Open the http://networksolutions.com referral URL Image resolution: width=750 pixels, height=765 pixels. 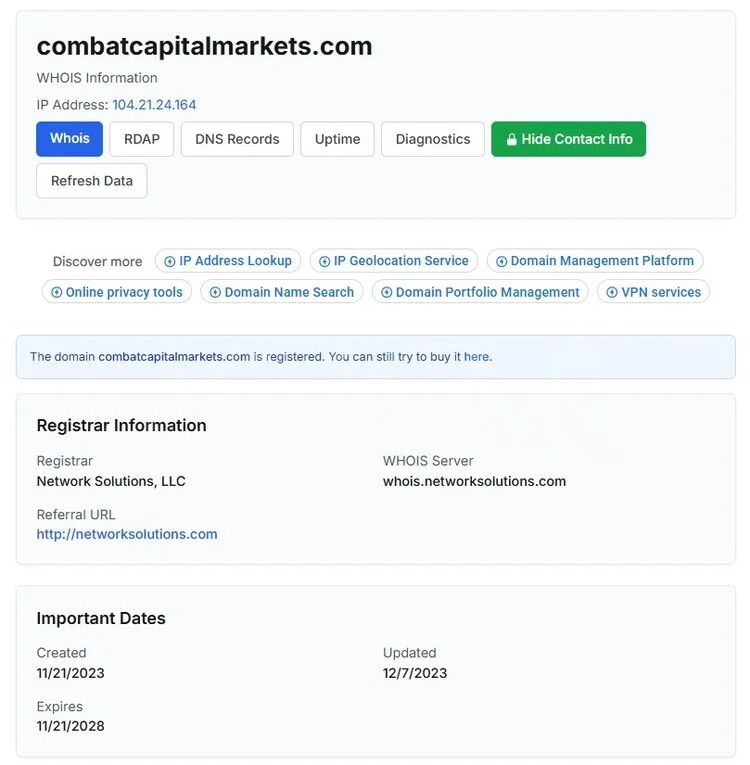[127, 534]
